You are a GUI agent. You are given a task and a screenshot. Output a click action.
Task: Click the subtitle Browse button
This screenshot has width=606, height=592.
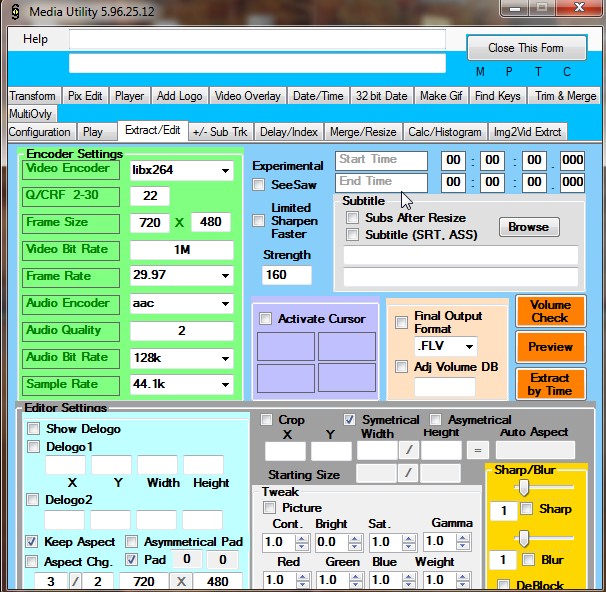[529, 227]
